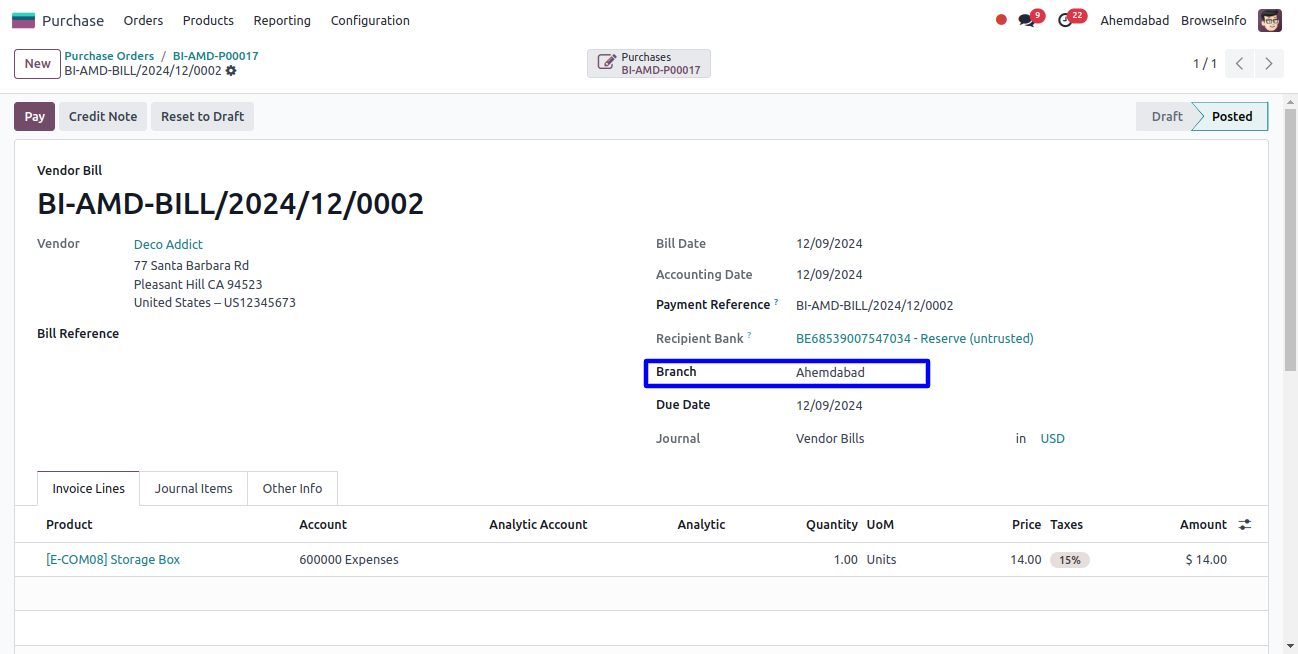
Task: Click the $ 14.00 amount cell
Action: 1206,560
